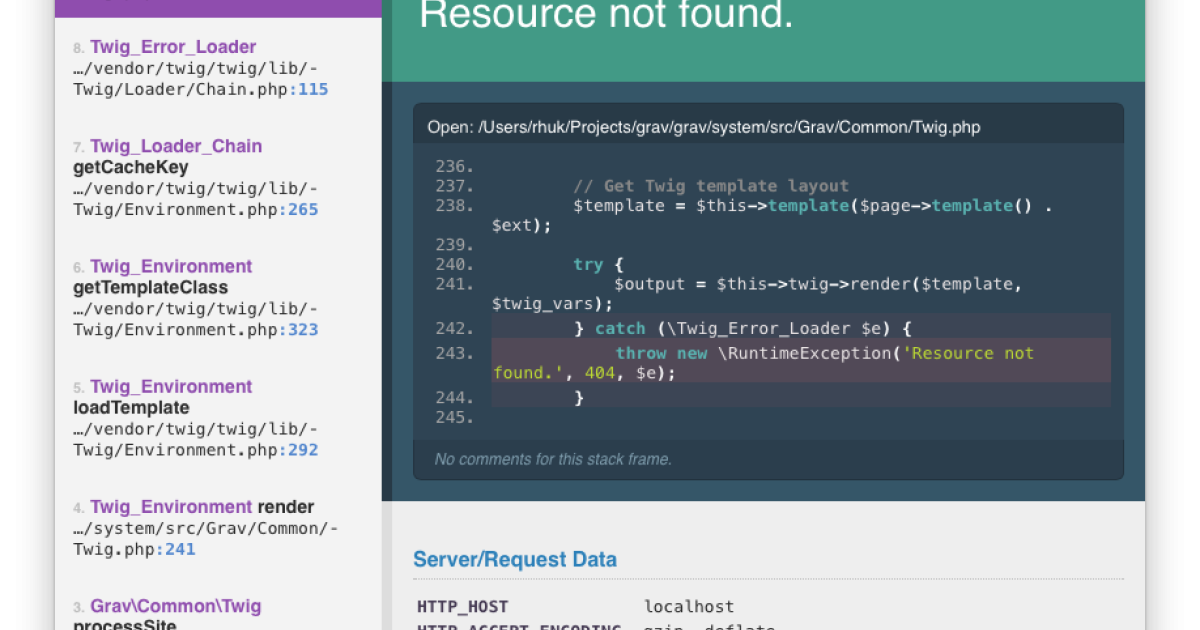The height and width of the screenshot is (630, 1200).
Task: Select the getTemplateClass stack frame
Action: (150, 287)
